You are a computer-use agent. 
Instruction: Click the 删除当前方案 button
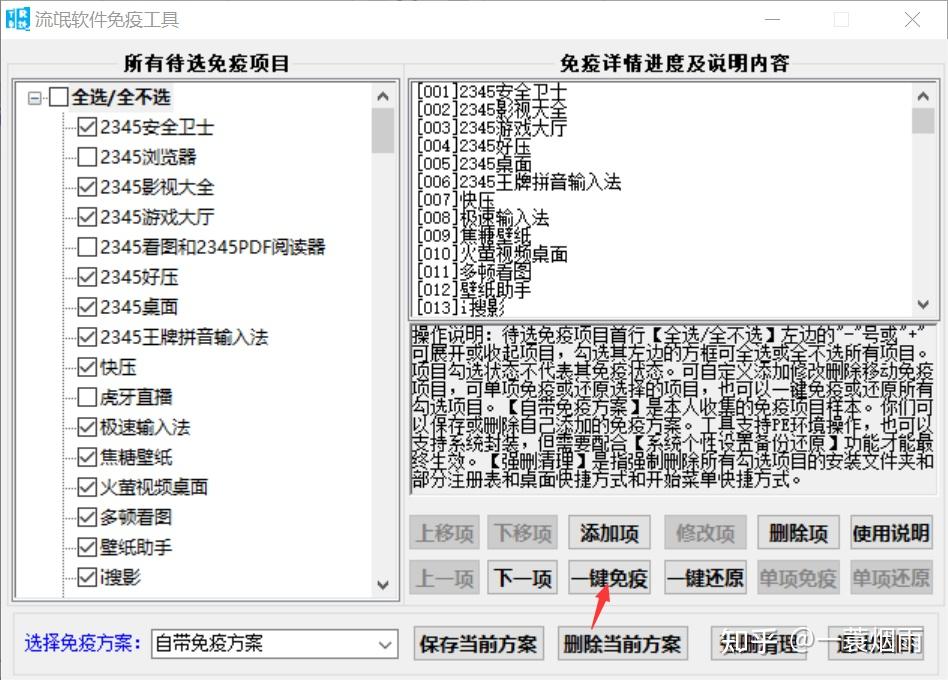click(x=623, y=644)
